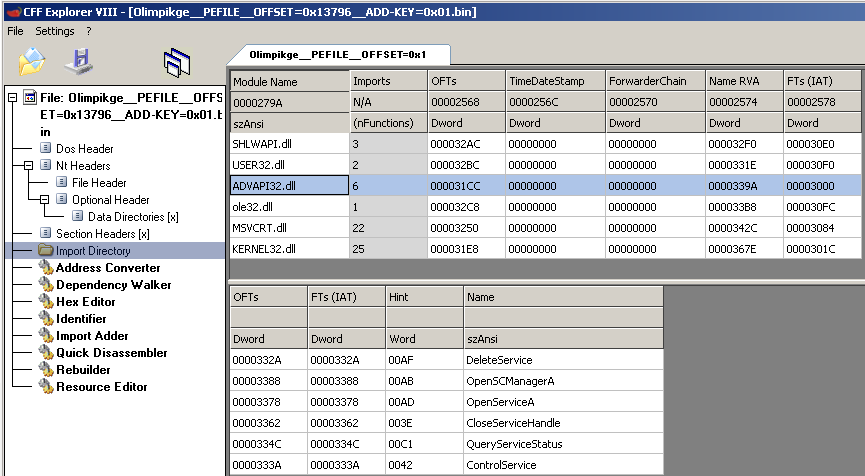Click the Resource Editor tool icon
This screenshot has width=865, height=476.
point(46,387)
